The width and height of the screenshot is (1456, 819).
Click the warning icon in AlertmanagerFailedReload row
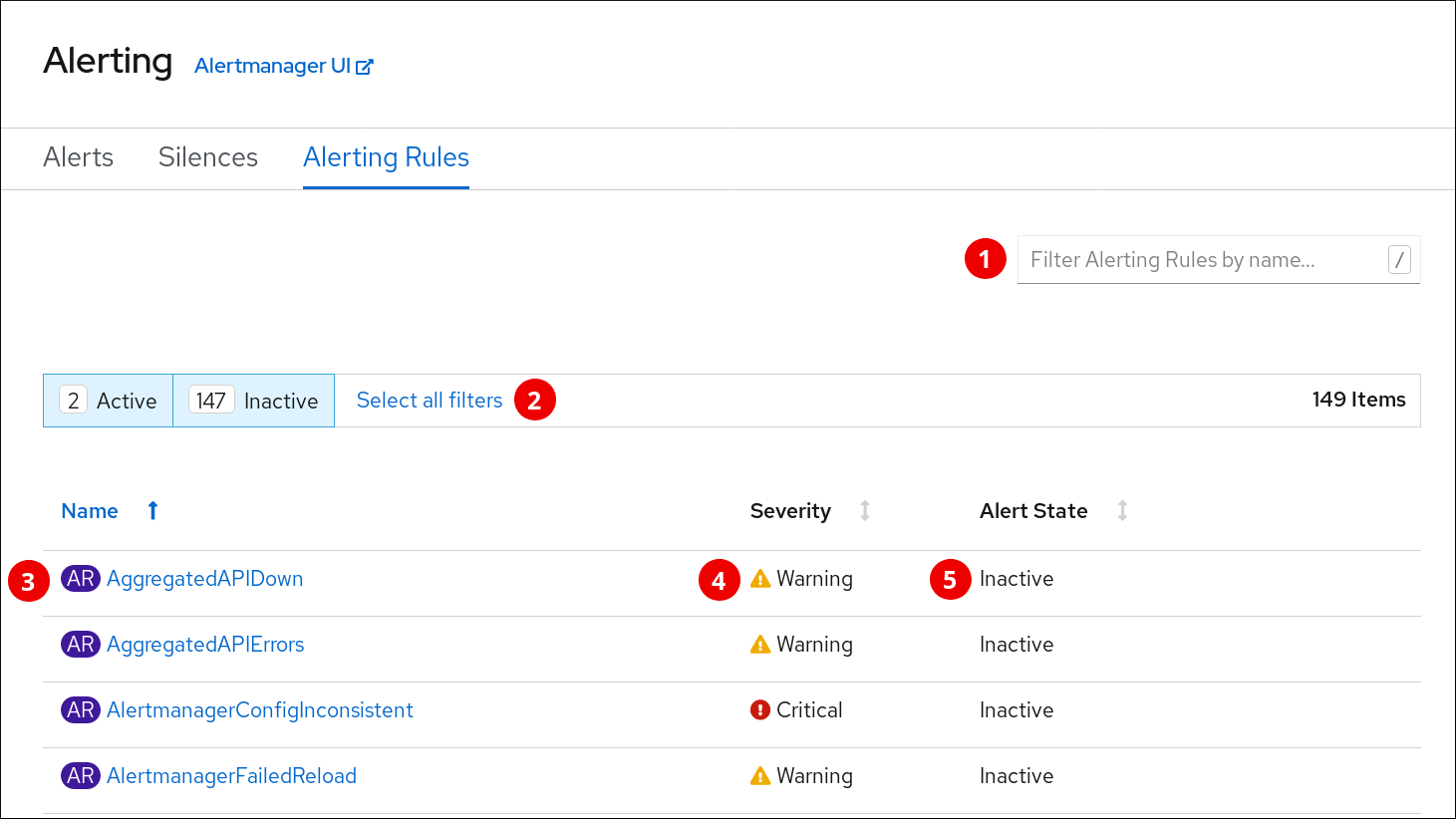(760, 776)
